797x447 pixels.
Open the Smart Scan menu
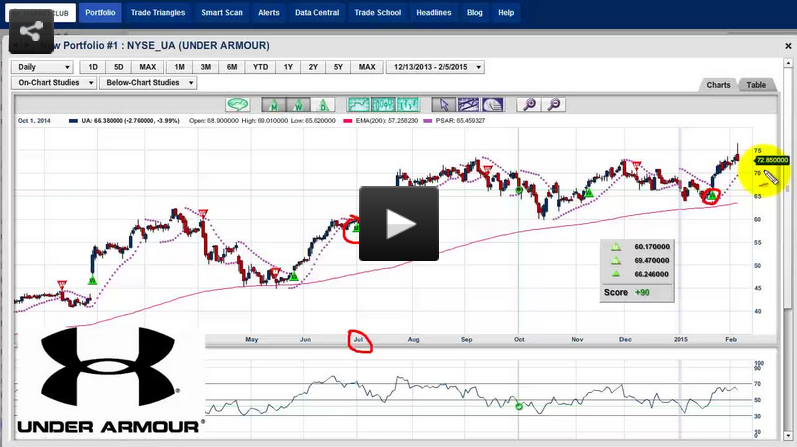(x=222, y=13)
